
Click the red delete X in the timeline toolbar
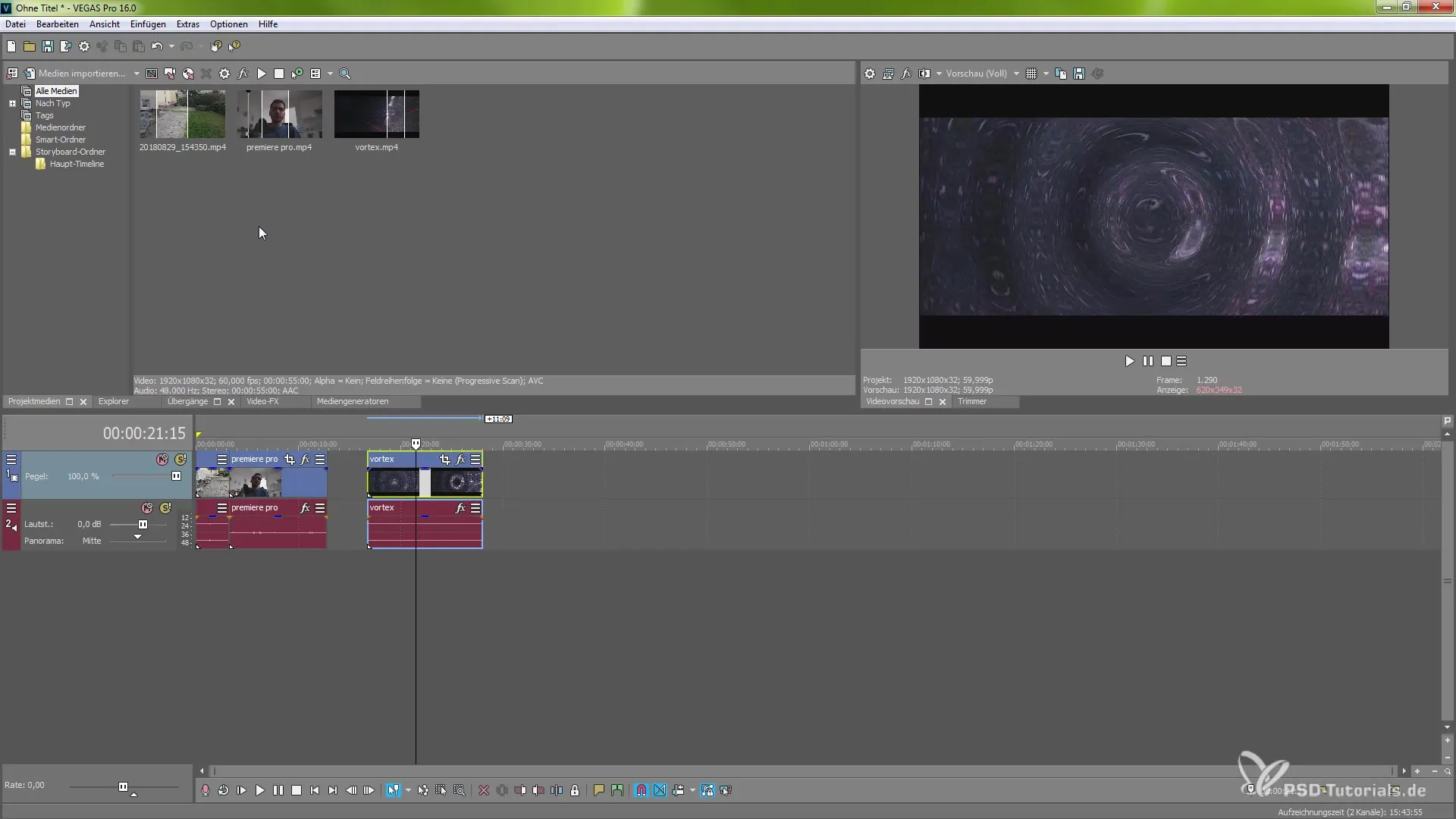(484, 790)
